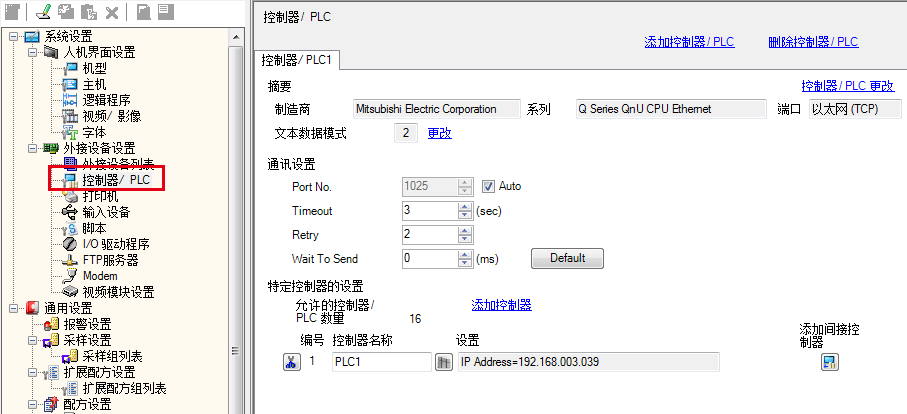Viewport: 907px width, 414px height.
Task: Open FTP服务器 settings
Action: 110,260
